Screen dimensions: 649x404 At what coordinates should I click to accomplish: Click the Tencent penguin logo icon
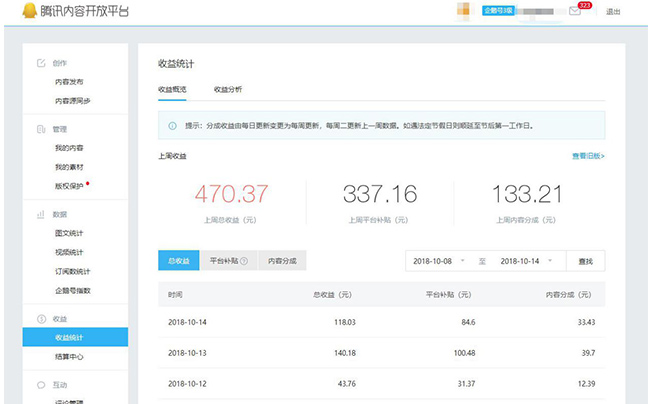point(13,12)
